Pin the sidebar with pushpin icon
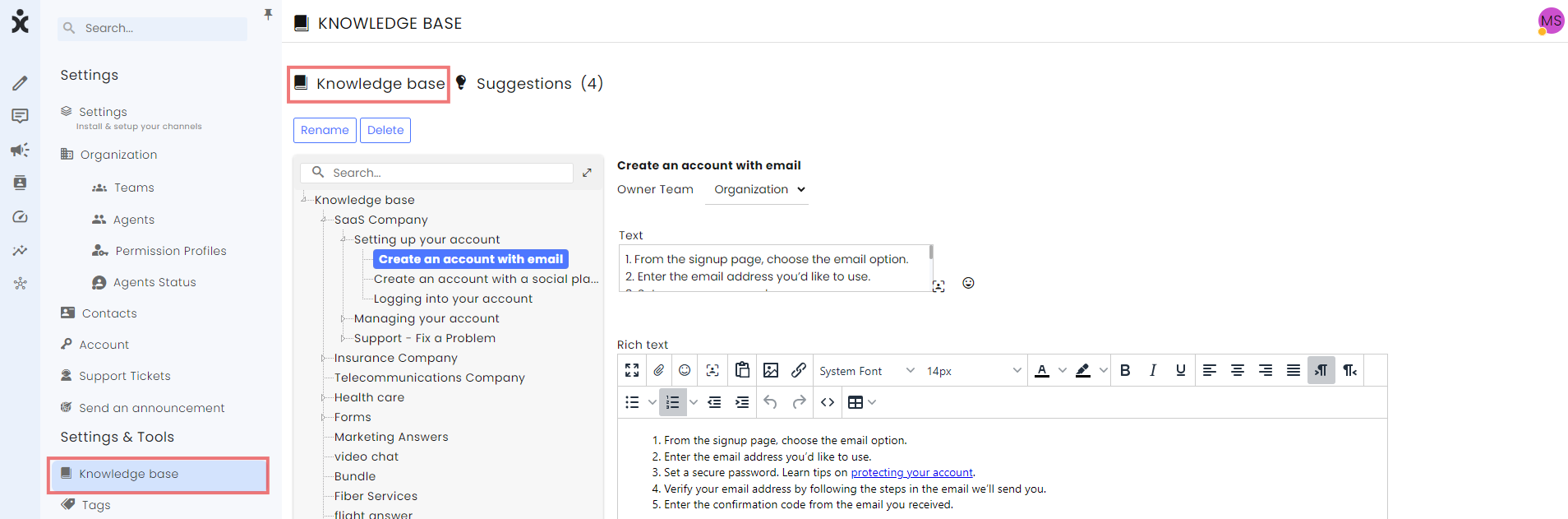1568x519 pixels. 268,14
